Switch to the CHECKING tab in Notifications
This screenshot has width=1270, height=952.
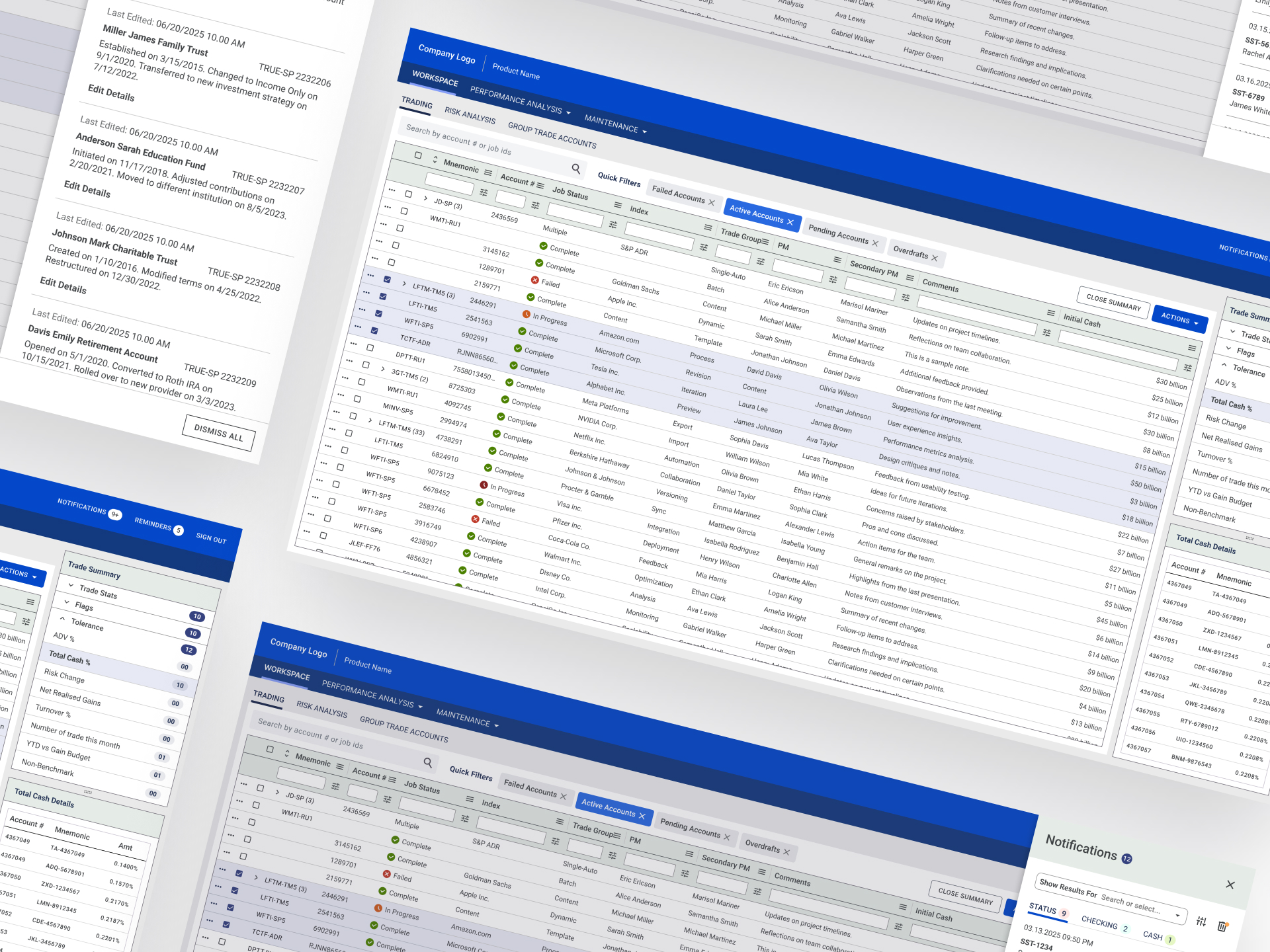click(x=1105, y=924)
